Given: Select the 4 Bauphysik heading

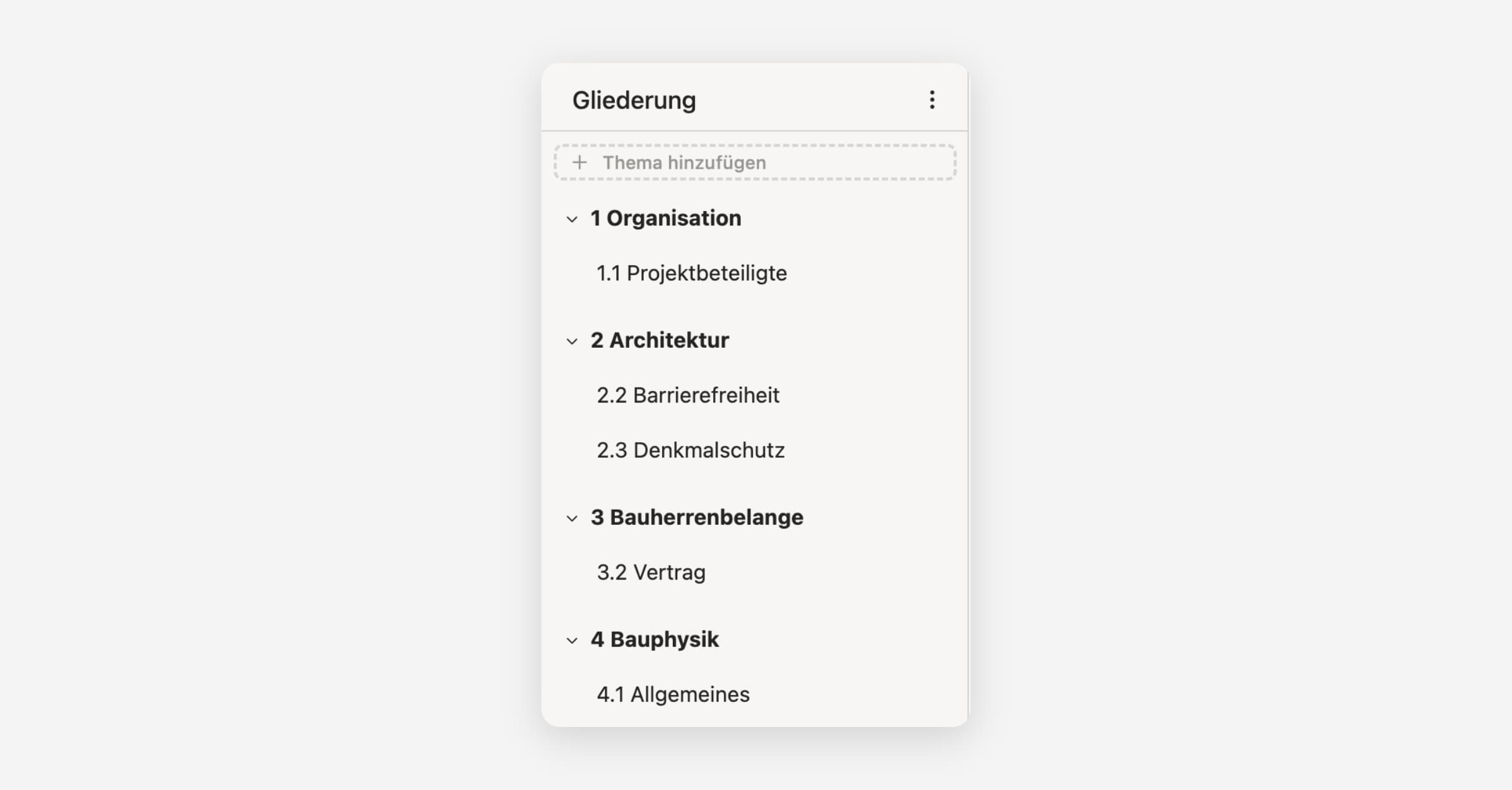Looking at the screenshot, I should pyautogui.click(x=655, y=639).
